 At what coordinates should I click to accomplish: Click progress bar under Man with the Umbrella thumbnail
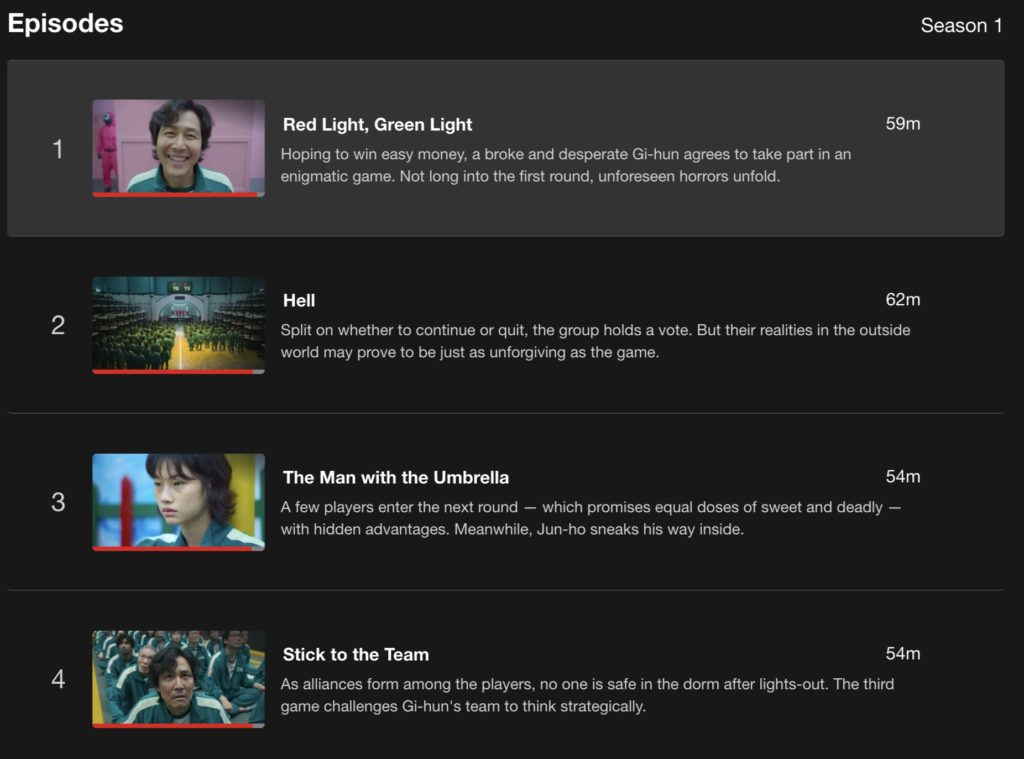click(178, 549)
